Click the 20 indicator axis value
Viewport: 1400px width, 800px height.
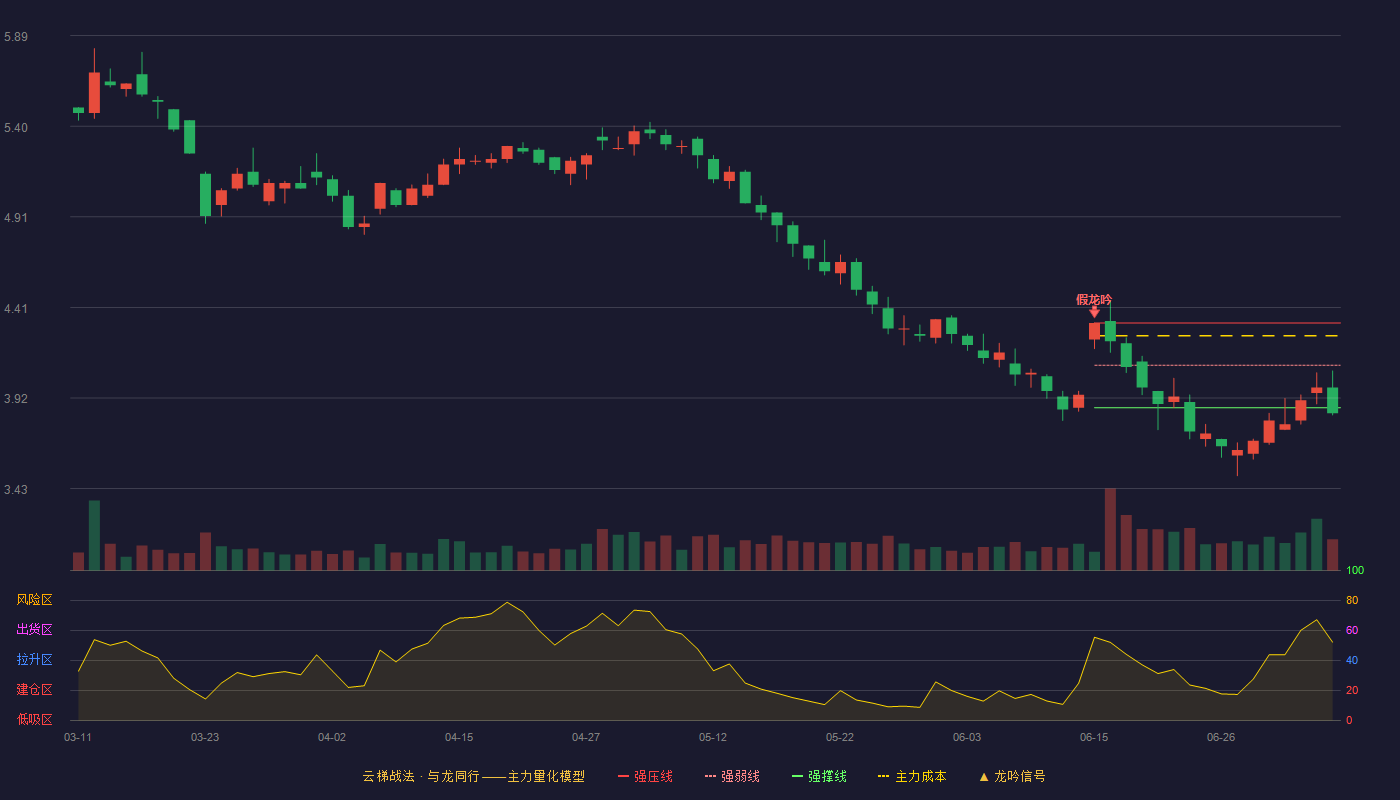pos(1352,690)
